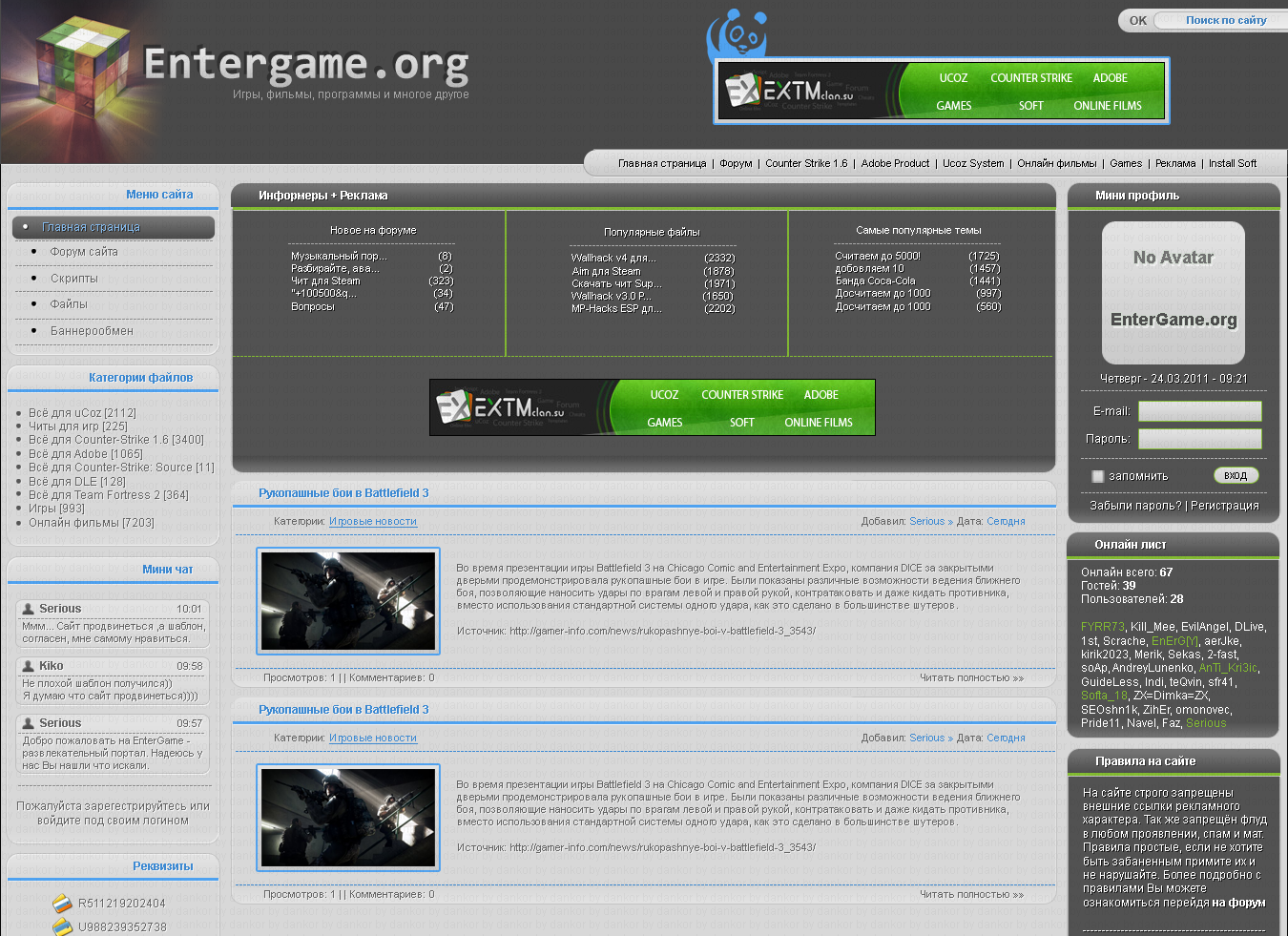Click the U988239352738 wallet icon
Image resolution: width=1288 pixels, height=936 pixels.
point(62,926)
